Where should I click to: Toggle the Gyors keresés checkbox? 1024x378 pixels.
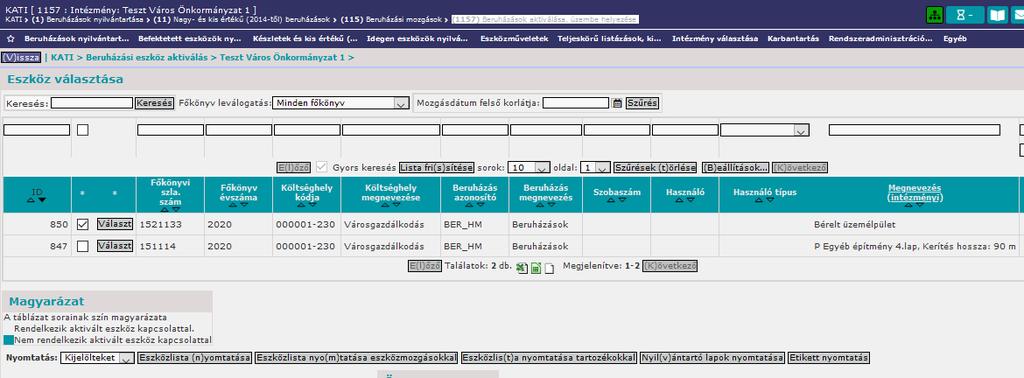(x=322, y=167)
